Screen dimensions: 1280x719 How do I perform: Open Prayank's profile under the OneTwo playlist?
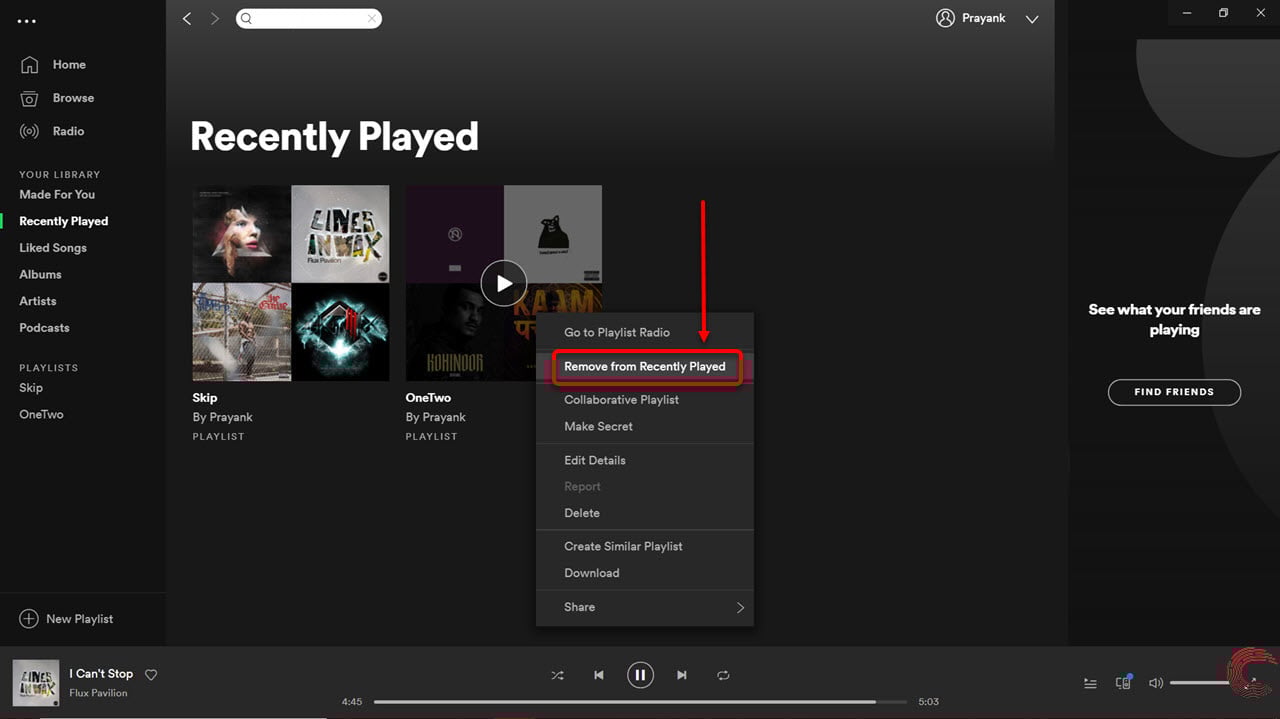pos(444,417)
